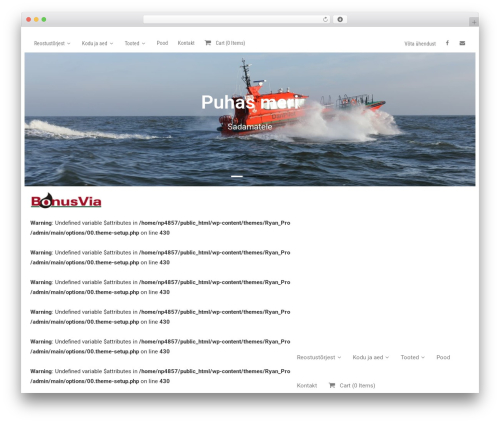Image resolution: width=500 pixels, height=423 pixels.
Task: Click the Sadamatele slide subtitle
Action: tap(250, 127)
